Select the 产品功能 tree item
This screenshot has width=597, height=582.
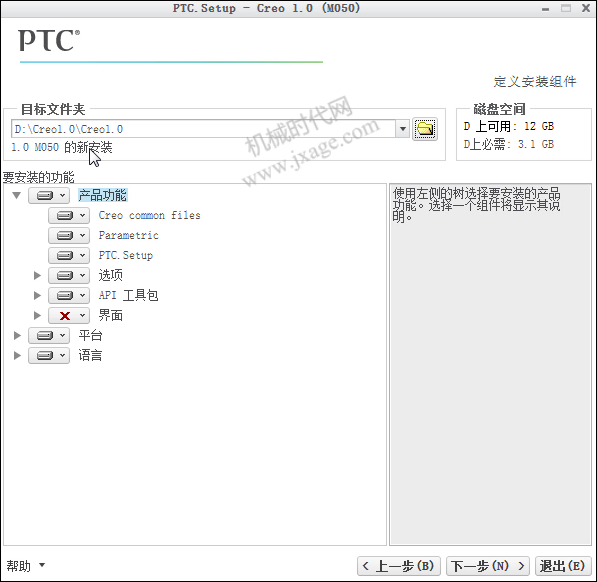102,195
